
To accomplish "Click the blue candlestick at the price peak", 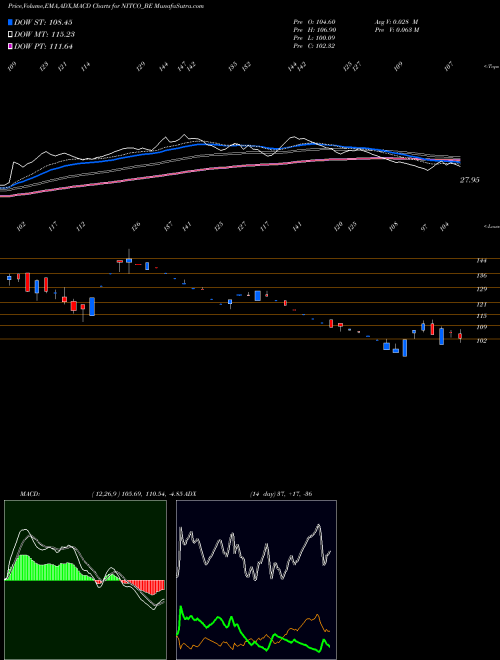I will point(129,261).
